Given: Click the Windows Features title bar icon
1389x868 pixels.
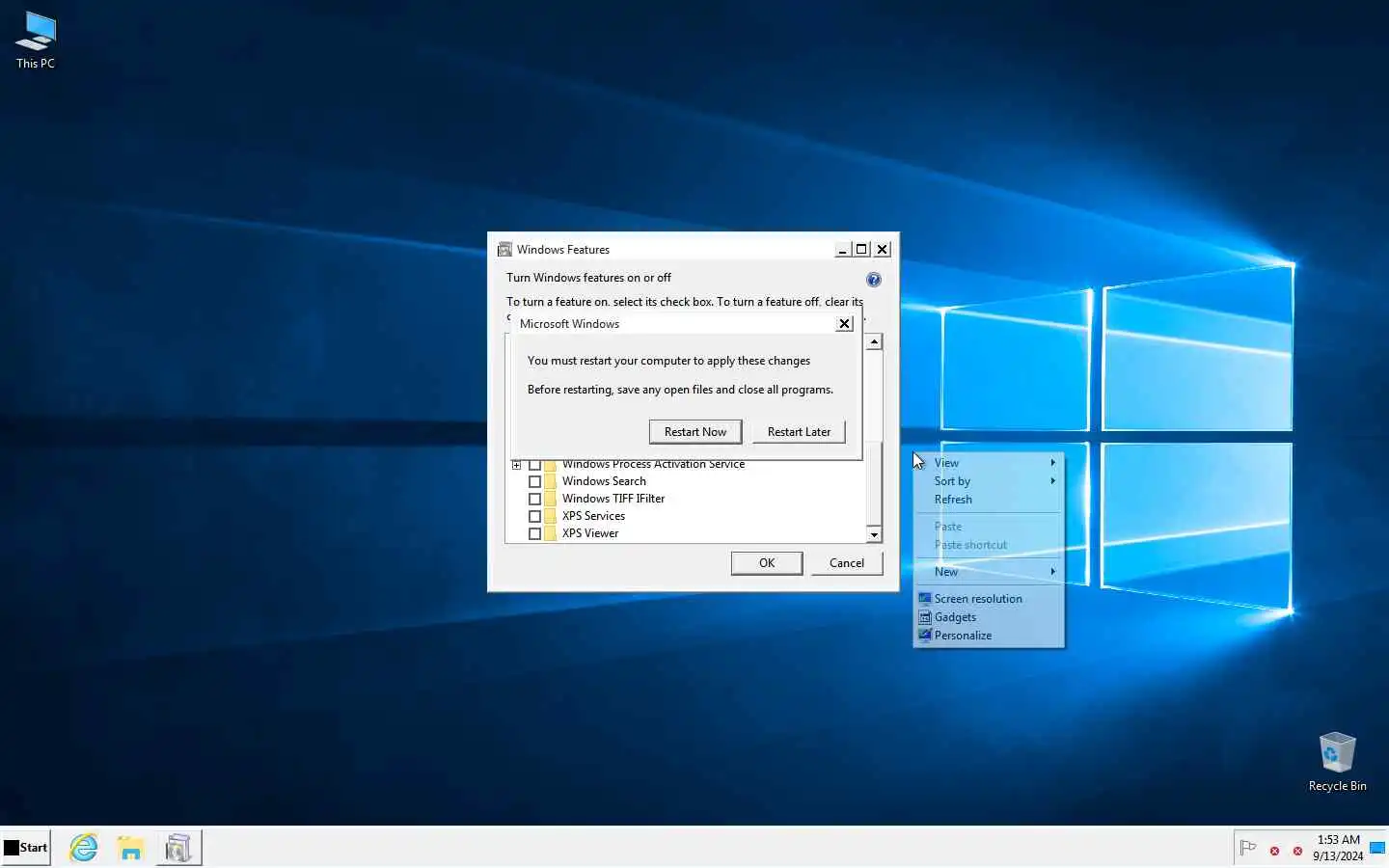Looking at the screenshot, I should [x=504, y=250].
